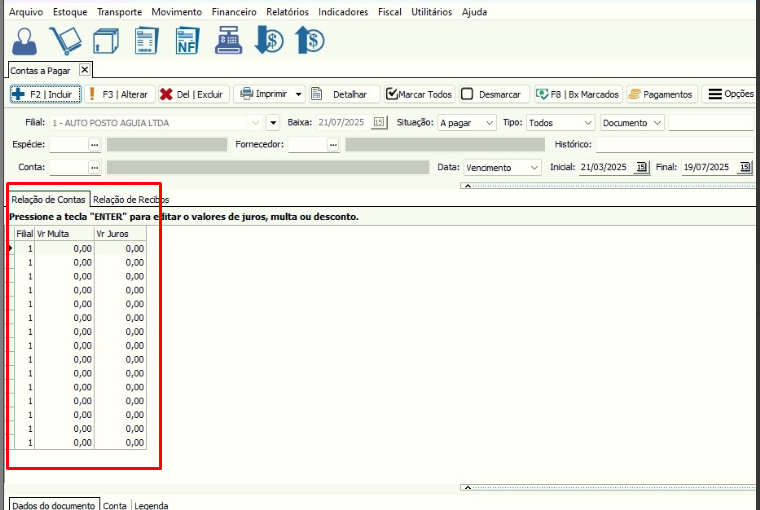
Task: Open the hand truck stock icon
Action: [66, 42]
